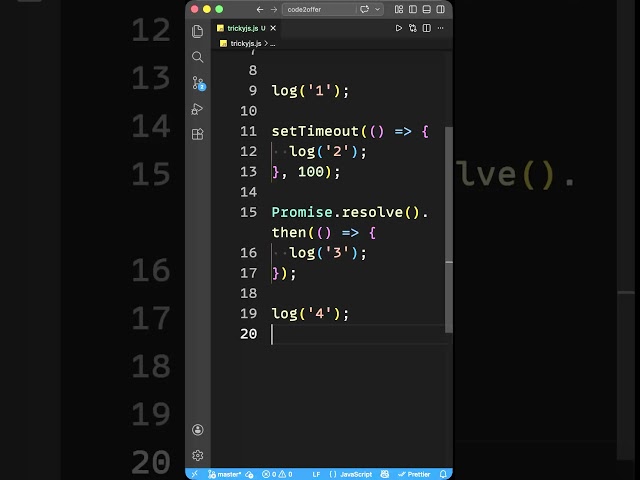Screen dimensions: 640x480
Task: Click the Prettier status item
Action: click(x=414, y=474)
